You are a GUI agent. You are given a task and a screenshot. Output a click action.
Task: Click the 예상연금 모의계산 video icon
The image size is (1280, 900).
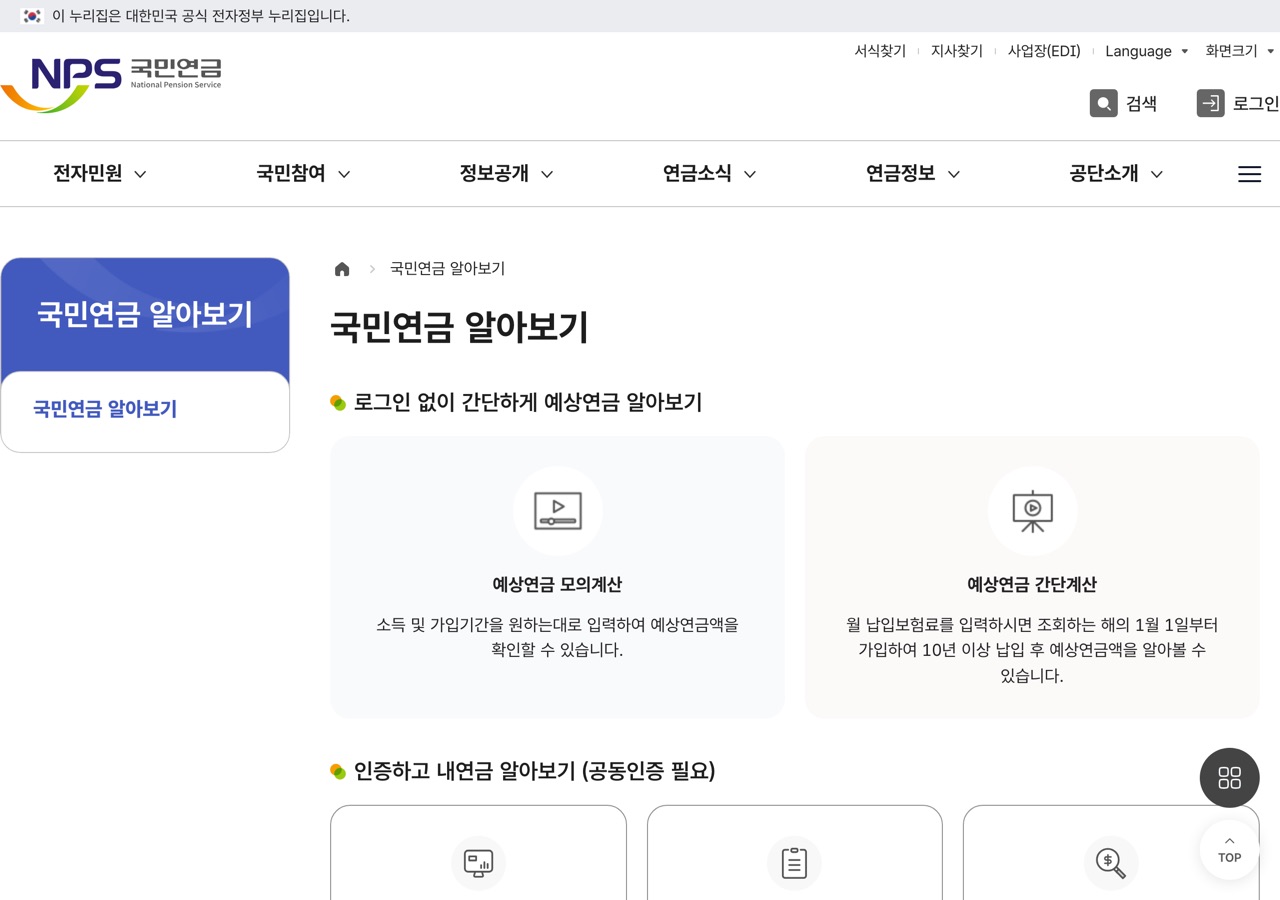(558, 511)
